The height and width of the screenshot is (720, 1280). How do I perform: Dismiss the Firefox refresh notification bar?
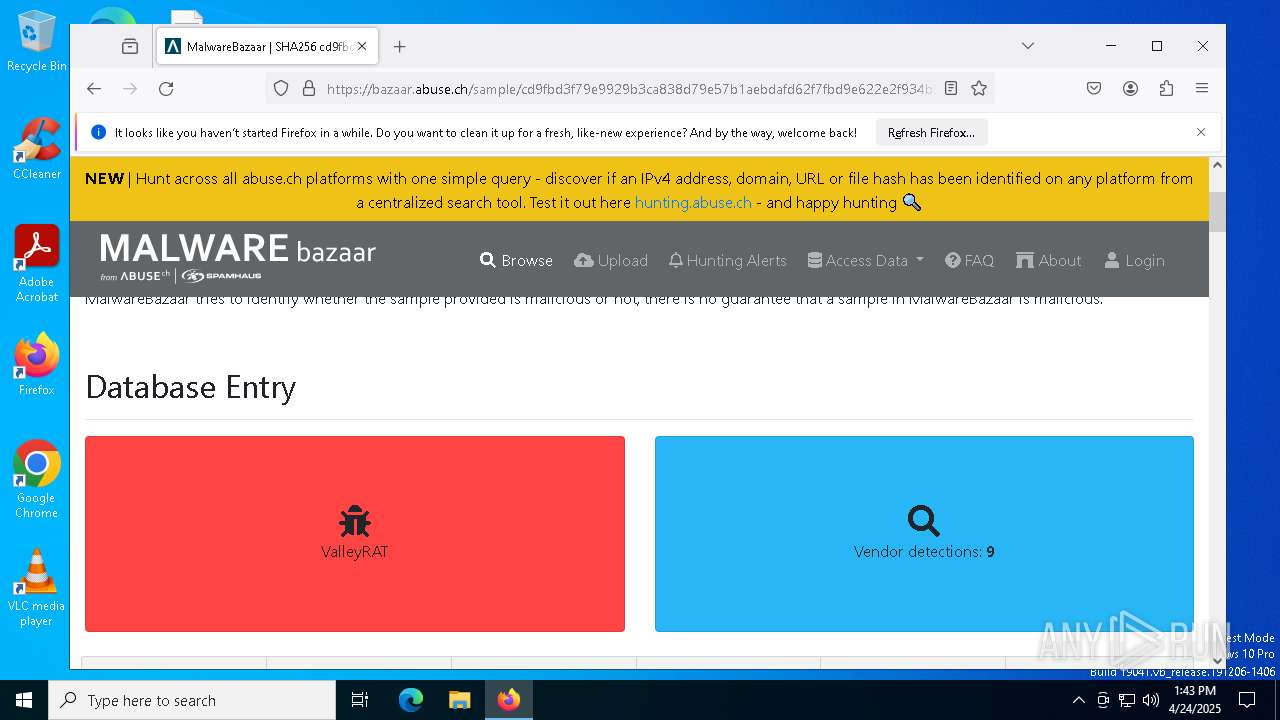[1201, 132]
